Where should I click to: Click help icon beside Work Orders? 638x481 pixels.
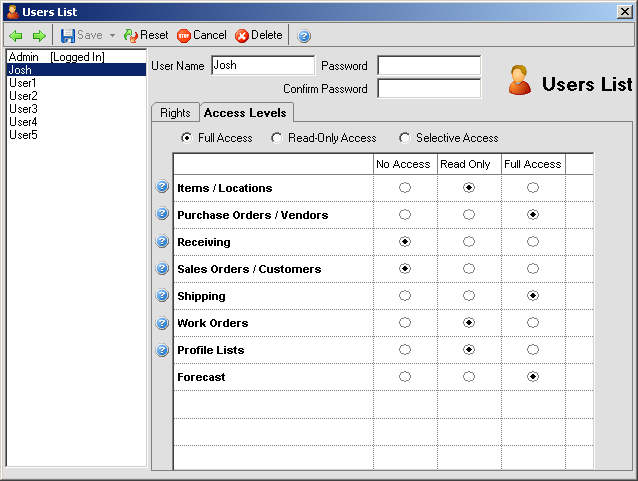click(162, 323)
